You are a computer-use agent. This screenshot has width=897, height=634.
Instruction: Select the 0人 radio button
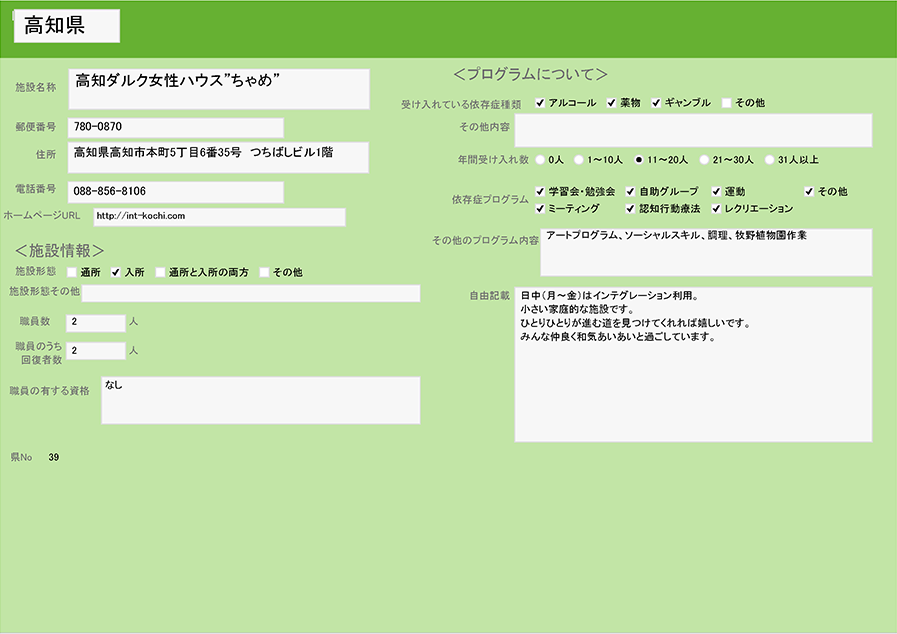pyautogui.click(x=541, y=159)
